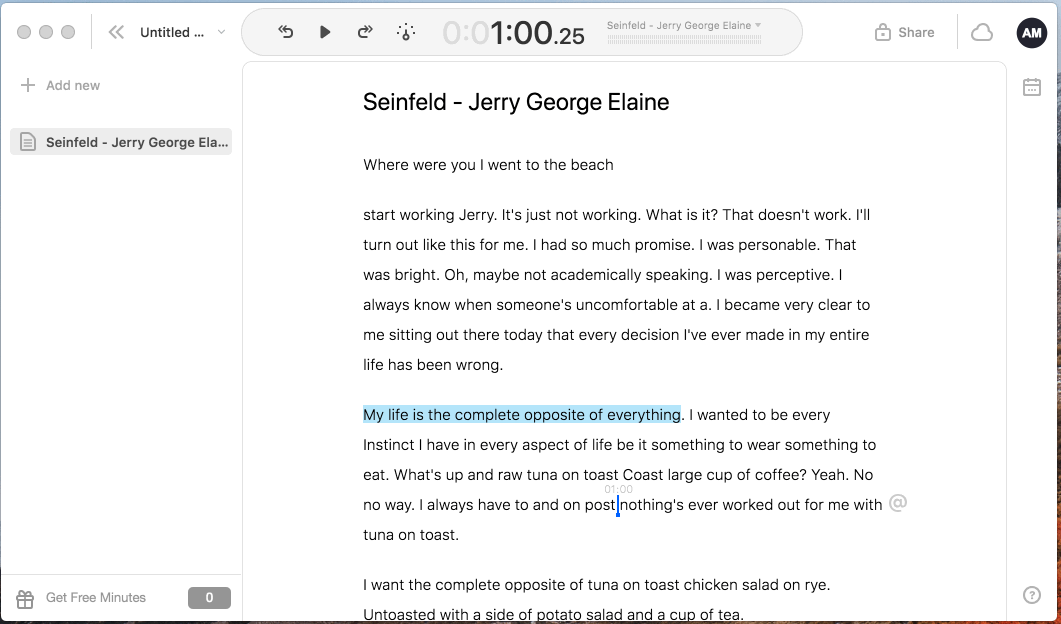Click text 'Untoasted with a side of potato salad'
Image resolution: width=1061 pixels, height=624 pixels.
pyautogui.click(x=493, y=615)
